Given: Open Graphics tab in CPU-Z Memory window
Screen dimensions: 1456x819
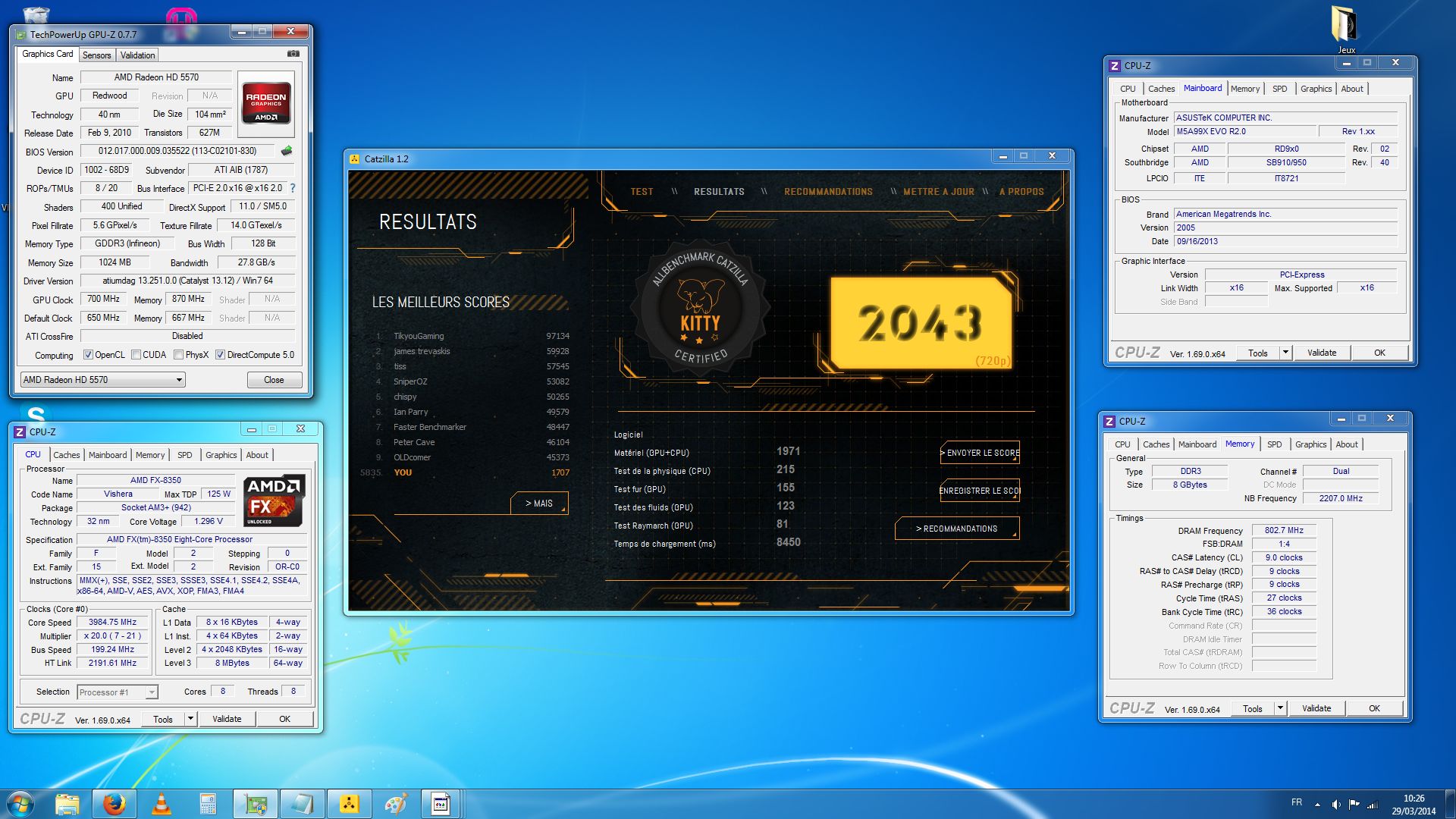Looking at the screenshot, I should [1311, 444].
